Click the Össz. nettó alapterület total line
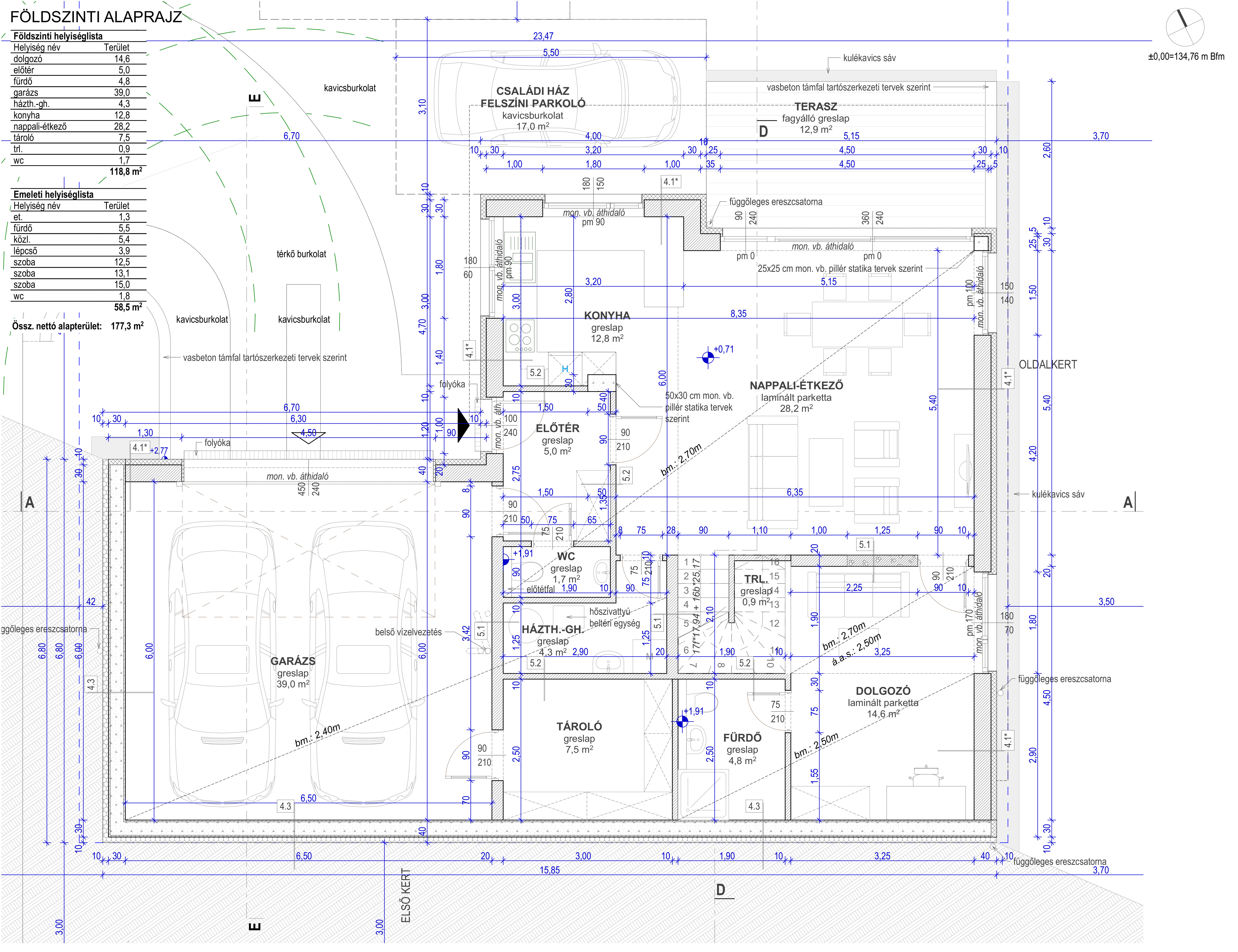Screen dimensions: 1238x952 (78, 326)
